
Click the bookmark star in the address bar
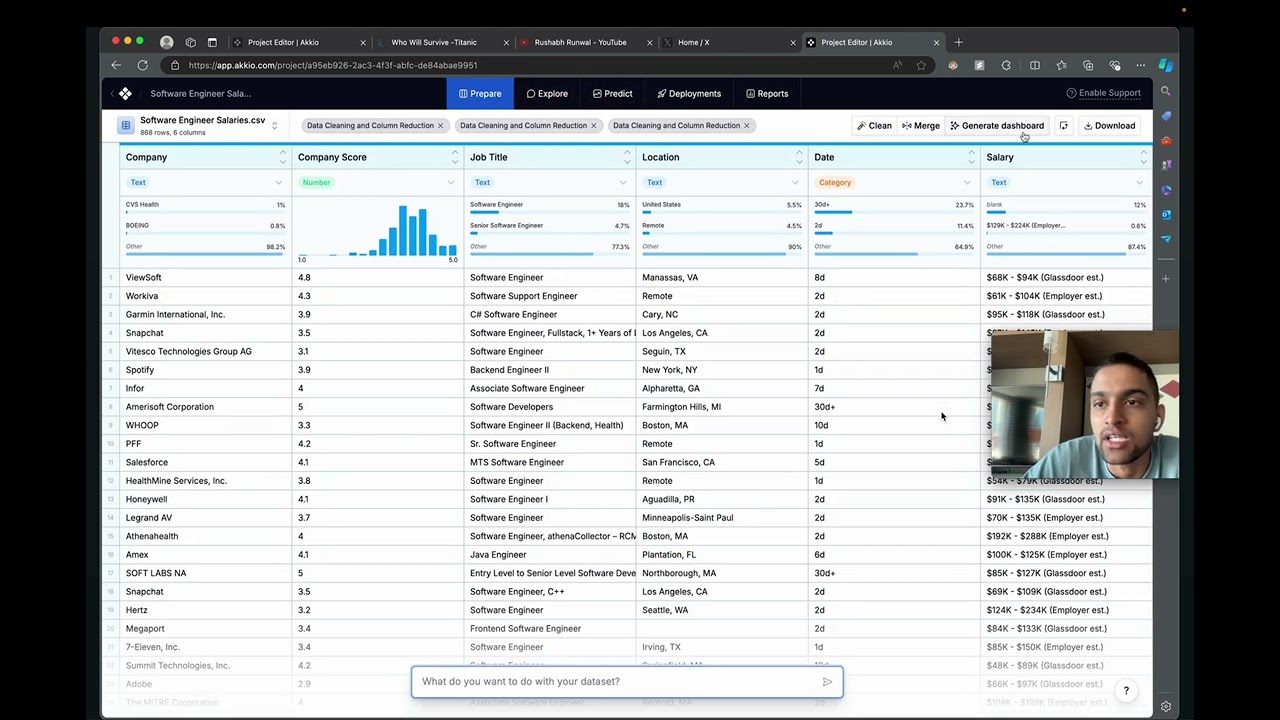click(x=921, y=65)
